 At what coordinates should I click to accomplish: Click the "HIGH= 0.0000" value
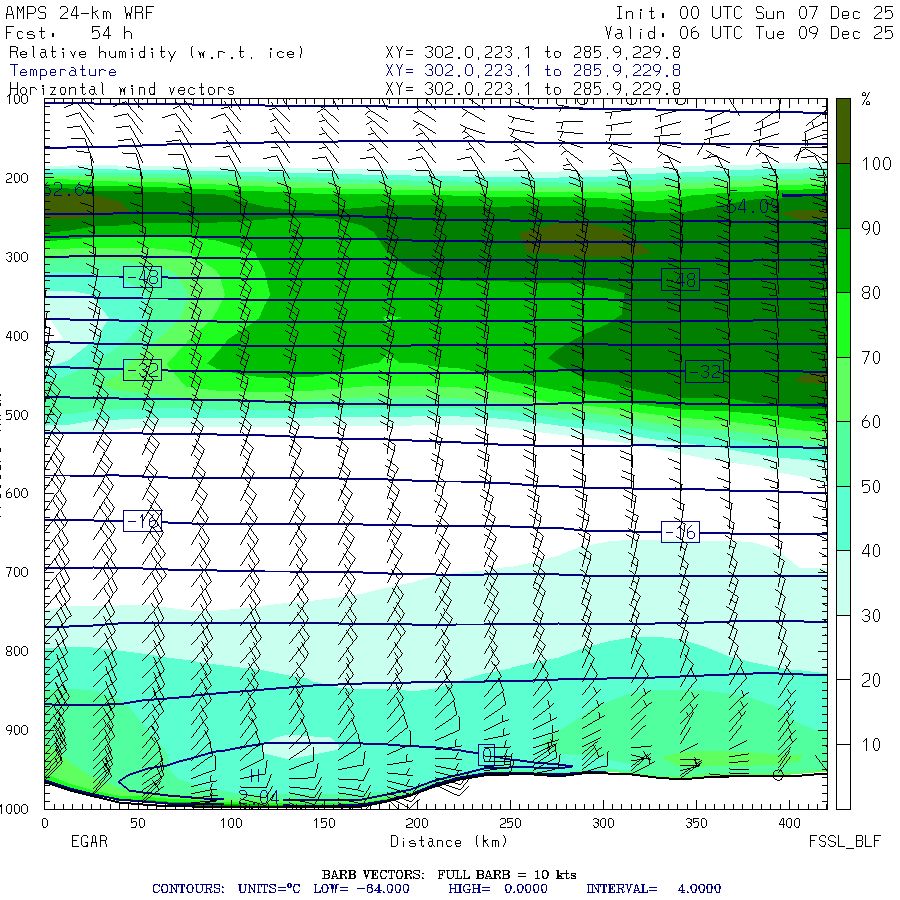[x=498, y=889]
